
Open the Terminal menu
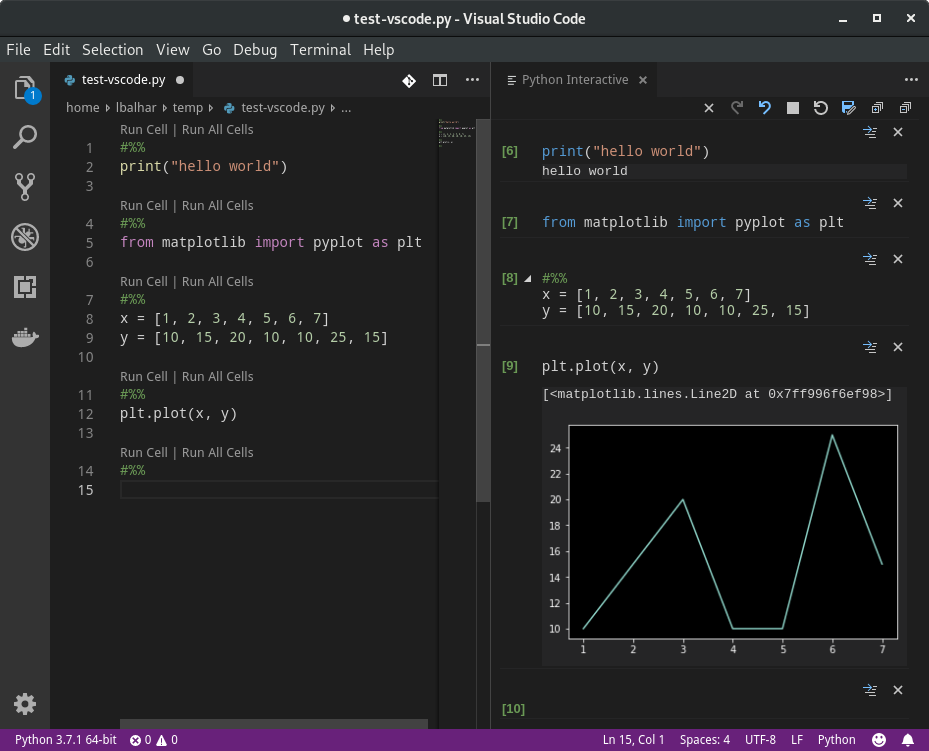point(320,50)
